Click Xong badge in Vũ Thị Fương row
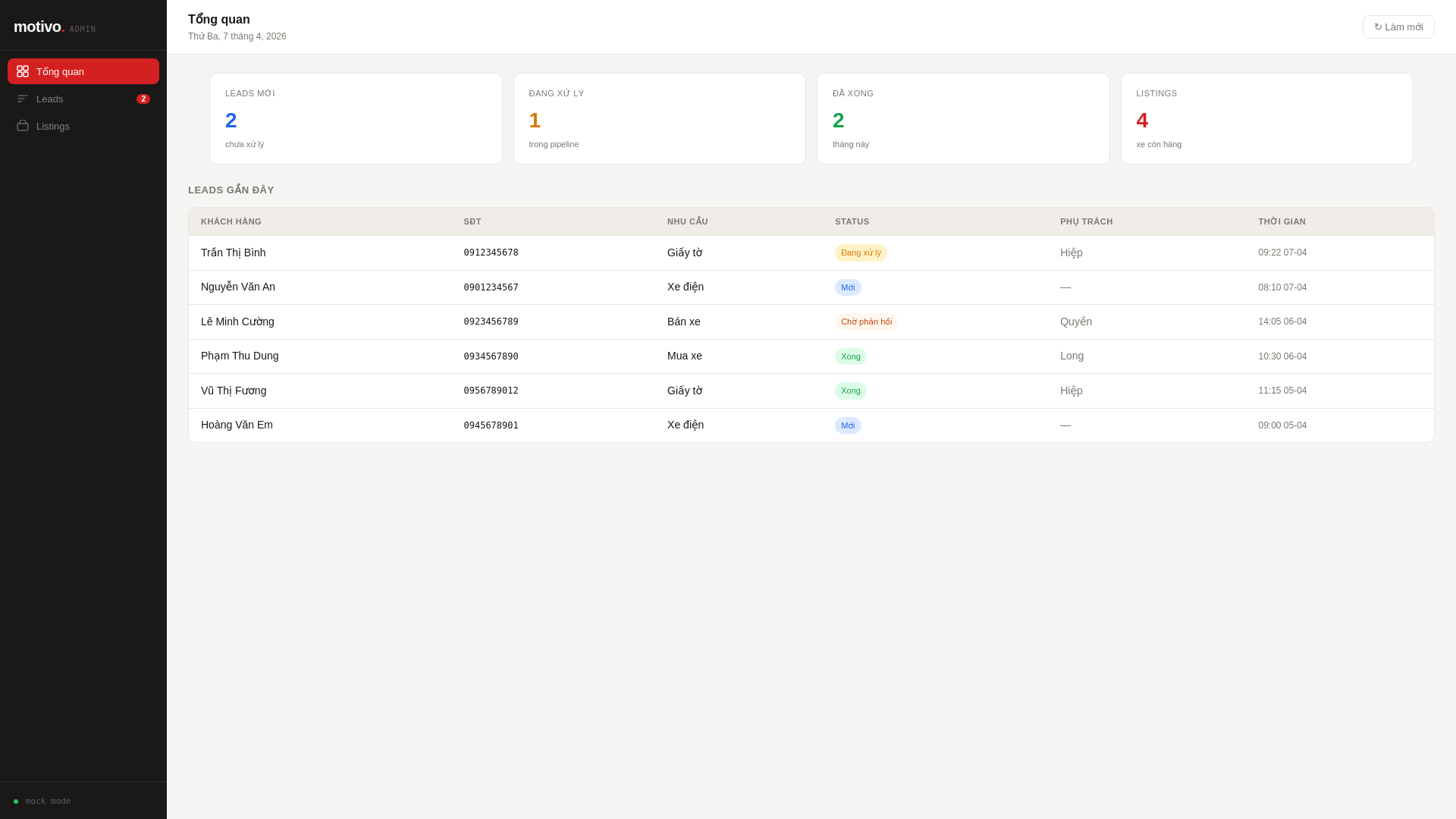 [x=851, y=391]
